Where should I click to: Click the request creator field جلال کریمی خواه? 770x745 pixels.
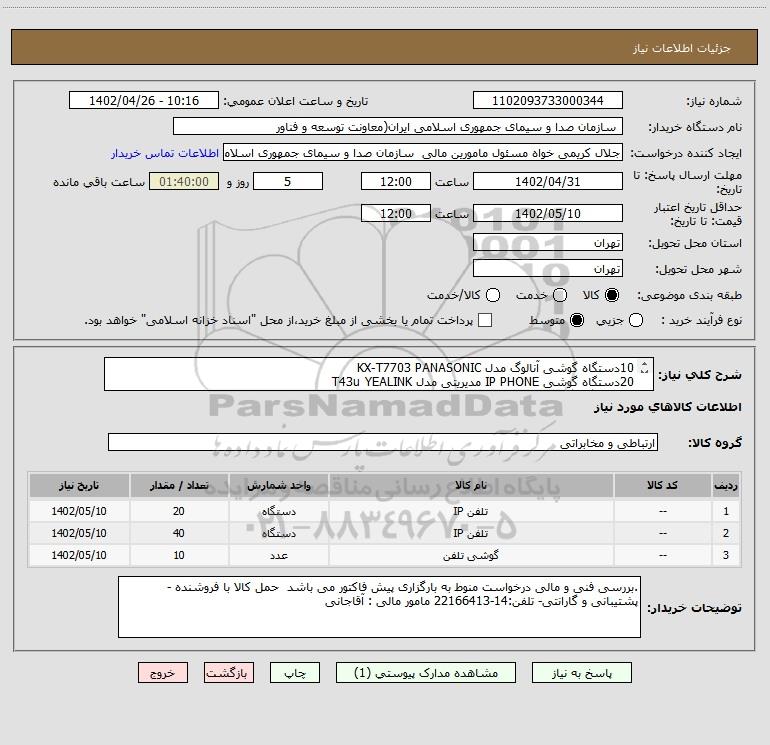[x=423, y=153]
